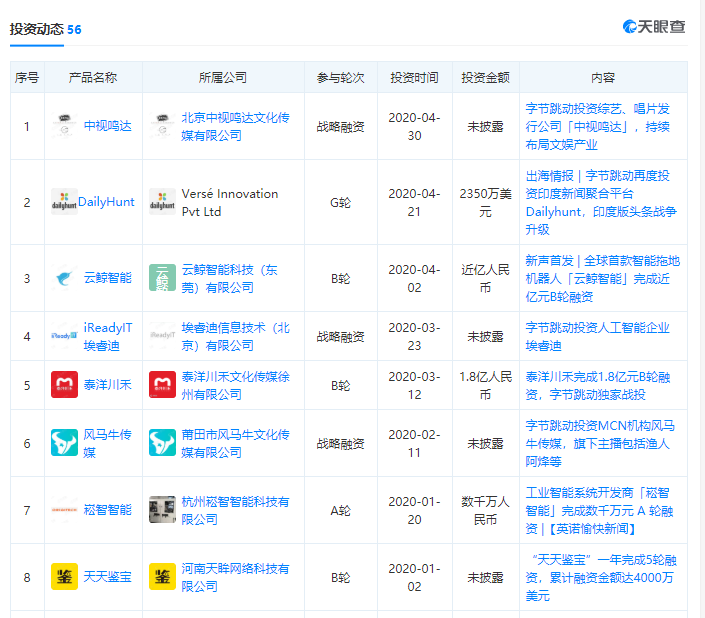Click the 中视鸣达 product logo icon
This screenshot has width=705, height=618.
[x=64, y=127]
